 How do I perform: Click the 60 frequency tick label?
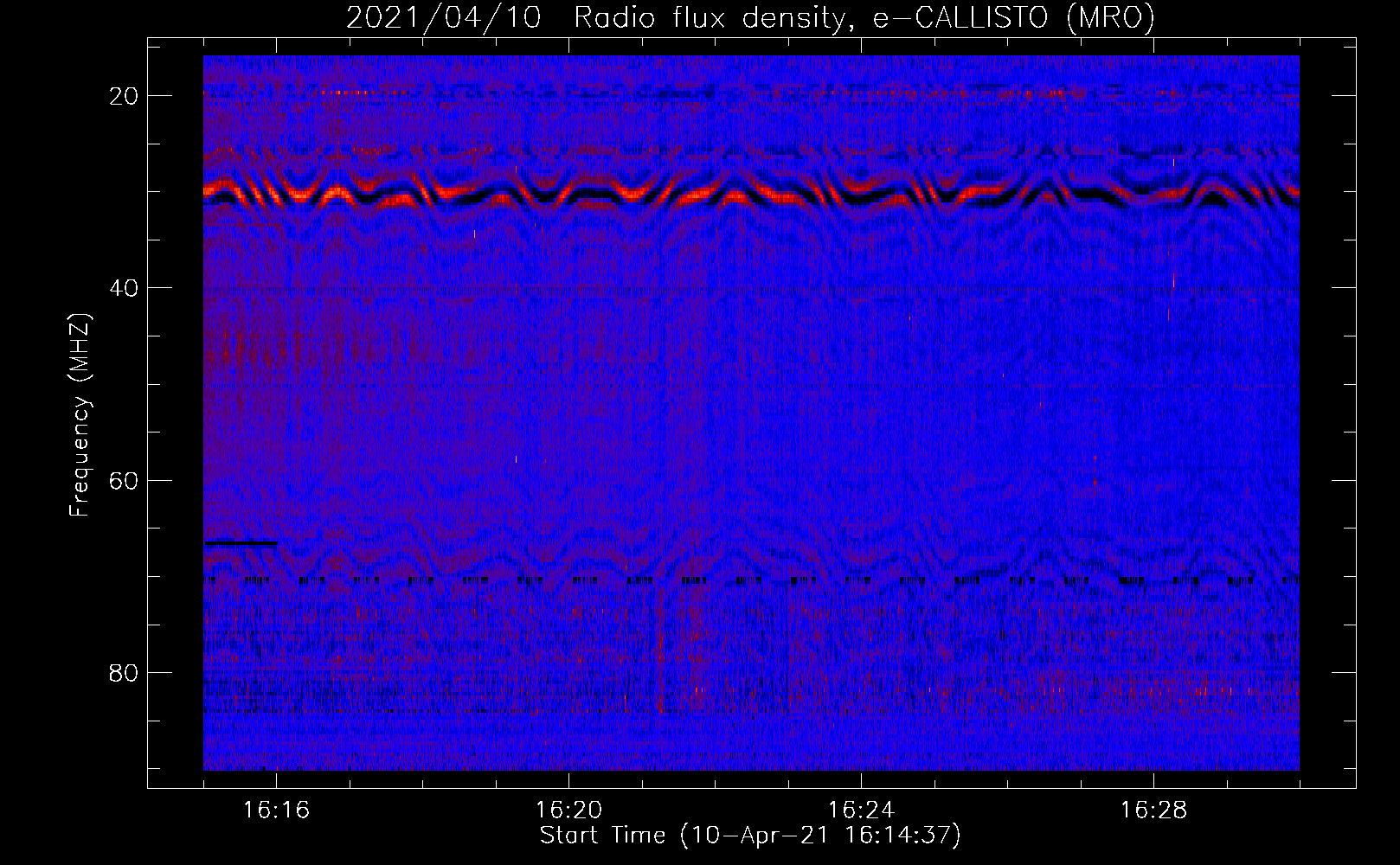[125, 481]
